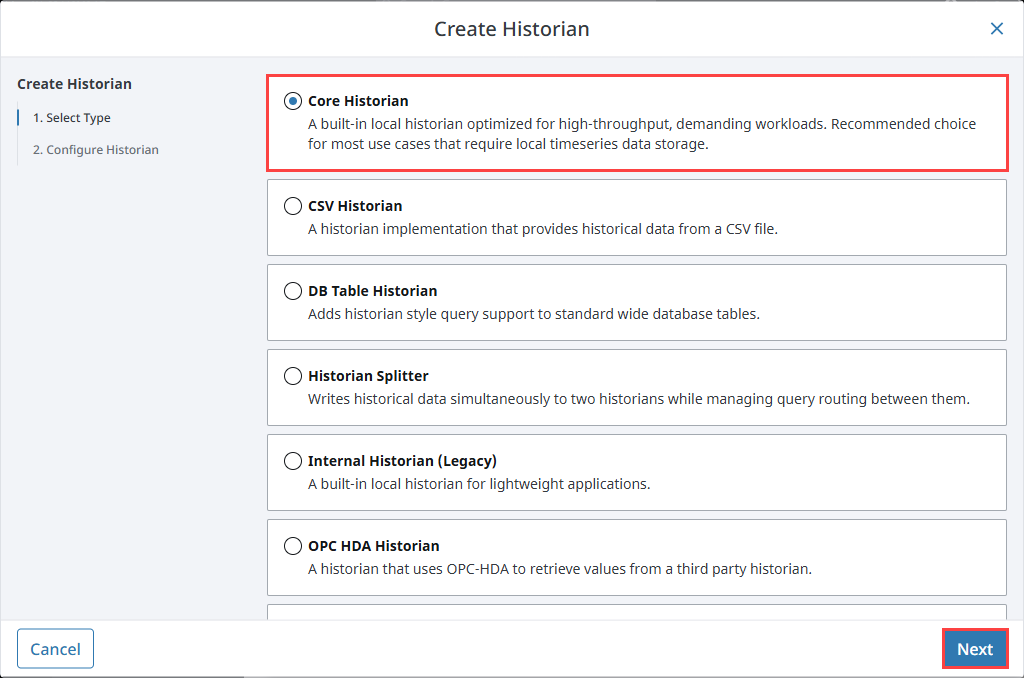
Task: Choose Internal Historian (Legacy)
Action: pyautogui.click(x=292, y=461)
